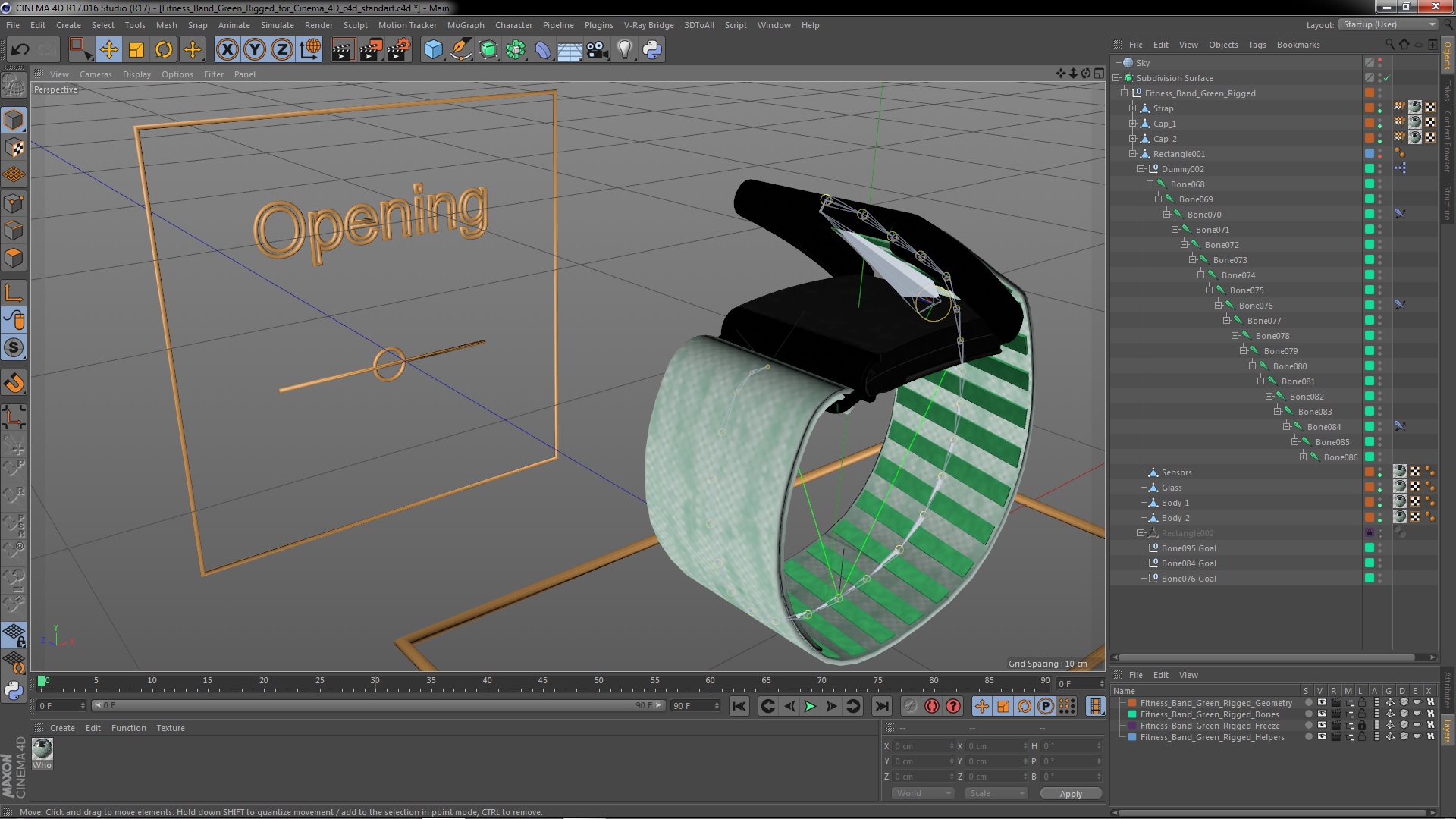Add a floor environment object icon

[x=570, y=50]
